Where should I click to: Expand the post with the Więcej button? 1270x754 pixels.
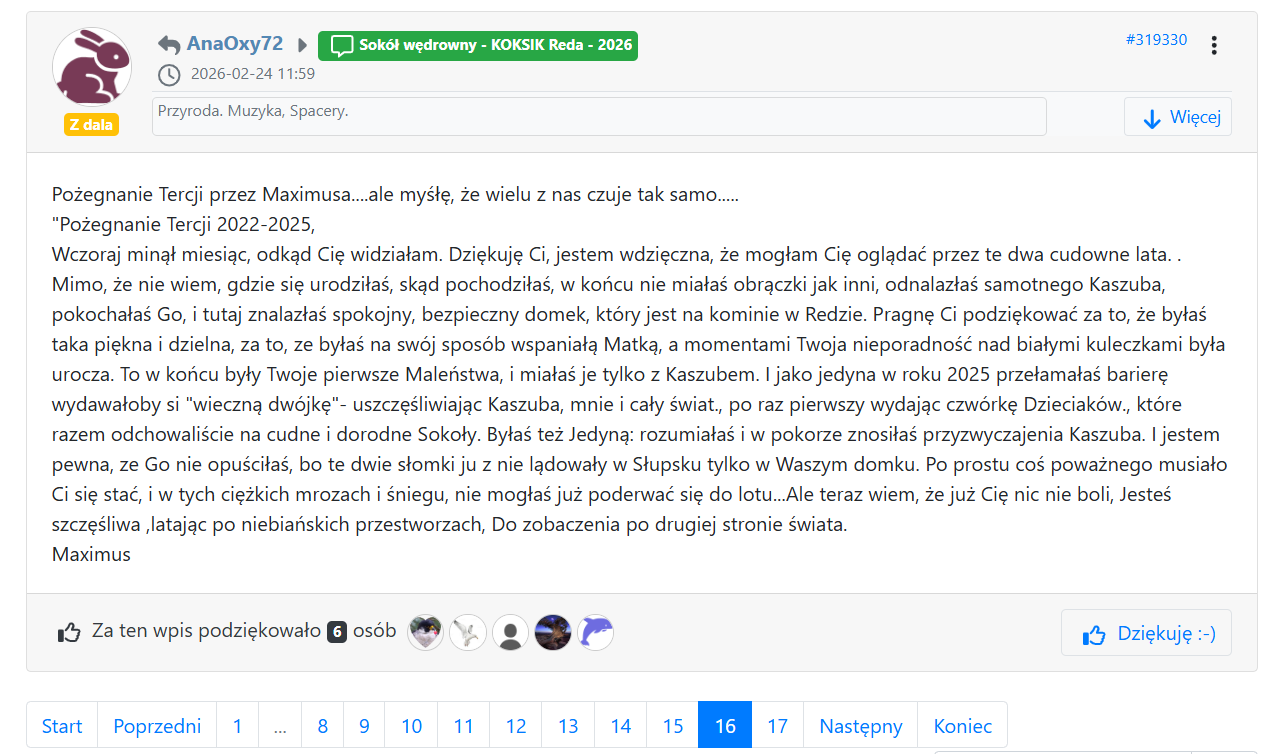click(x=1177, y=117)
